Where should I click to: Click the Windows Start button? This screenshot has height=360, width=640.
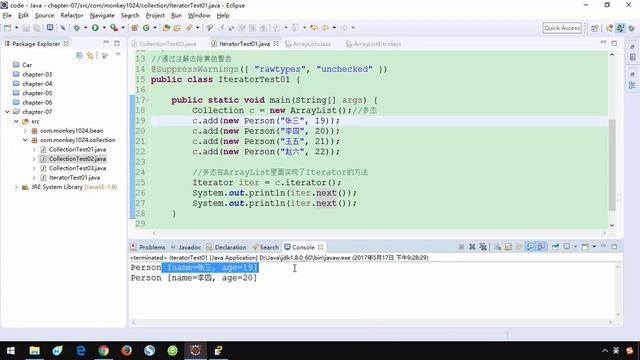[x=11, y=351]
